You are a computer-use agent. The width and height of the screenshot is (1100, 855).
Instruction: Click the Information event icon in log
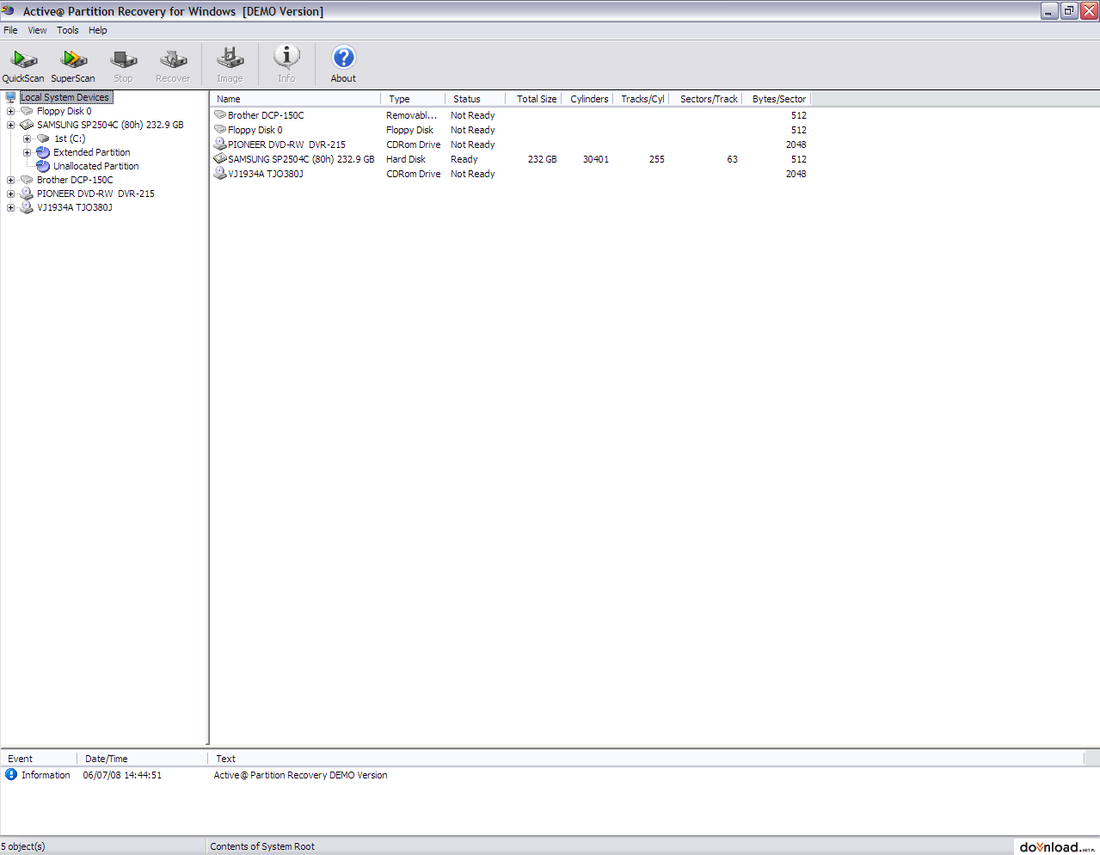[11, 774]
